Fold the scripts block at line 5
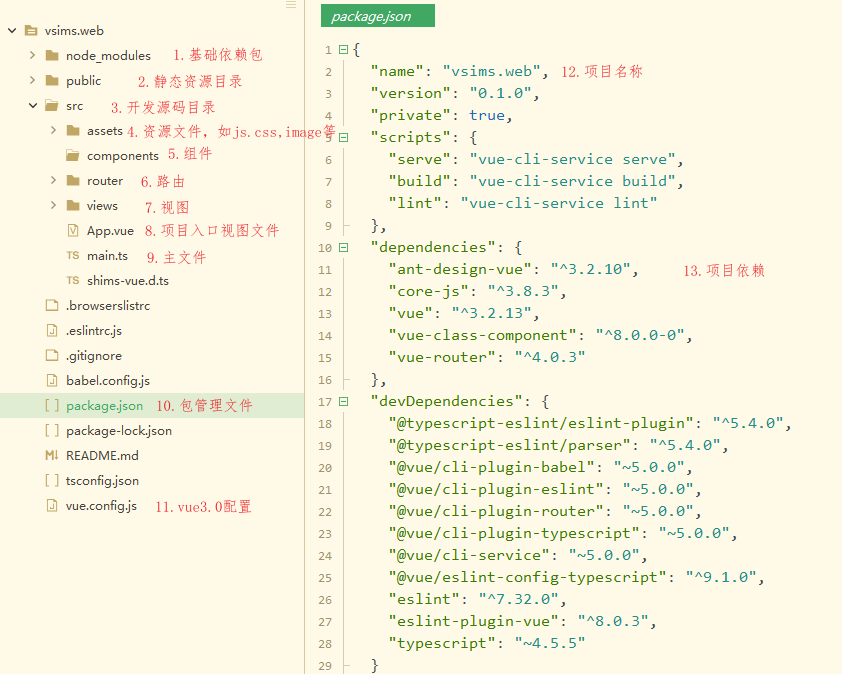Screen dimensions: 842x674 344,137
